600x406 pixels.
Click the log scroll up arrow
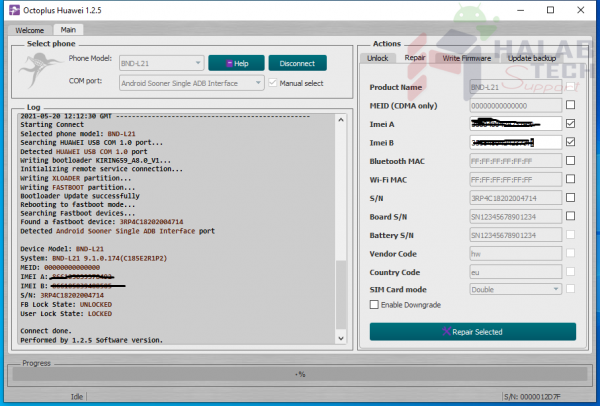(x=341, y=120)
